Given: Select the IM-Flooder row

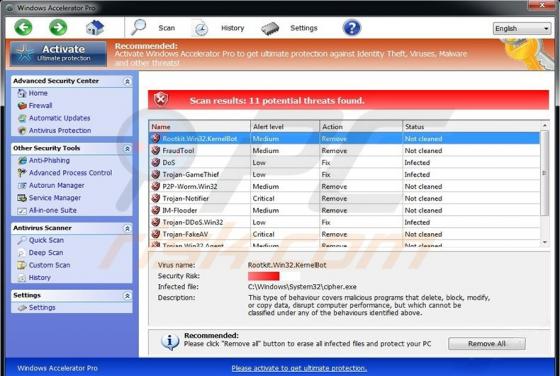Looking at the screenshot, I should point(344,210).
